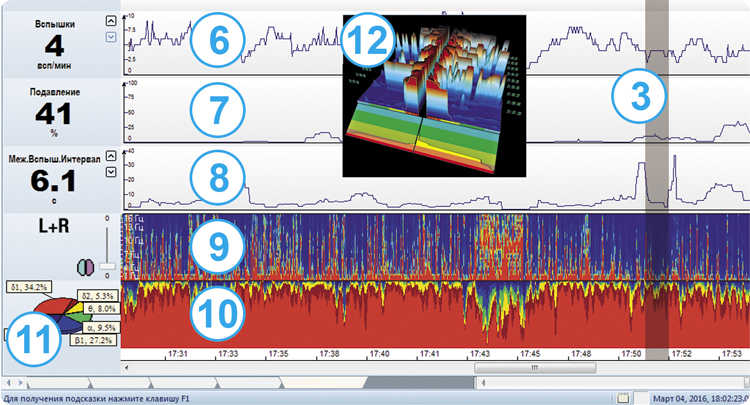The width and height of the screenshot is (750, 405).
Task: Click the 17:52 time mark
Action: (682, 354)
